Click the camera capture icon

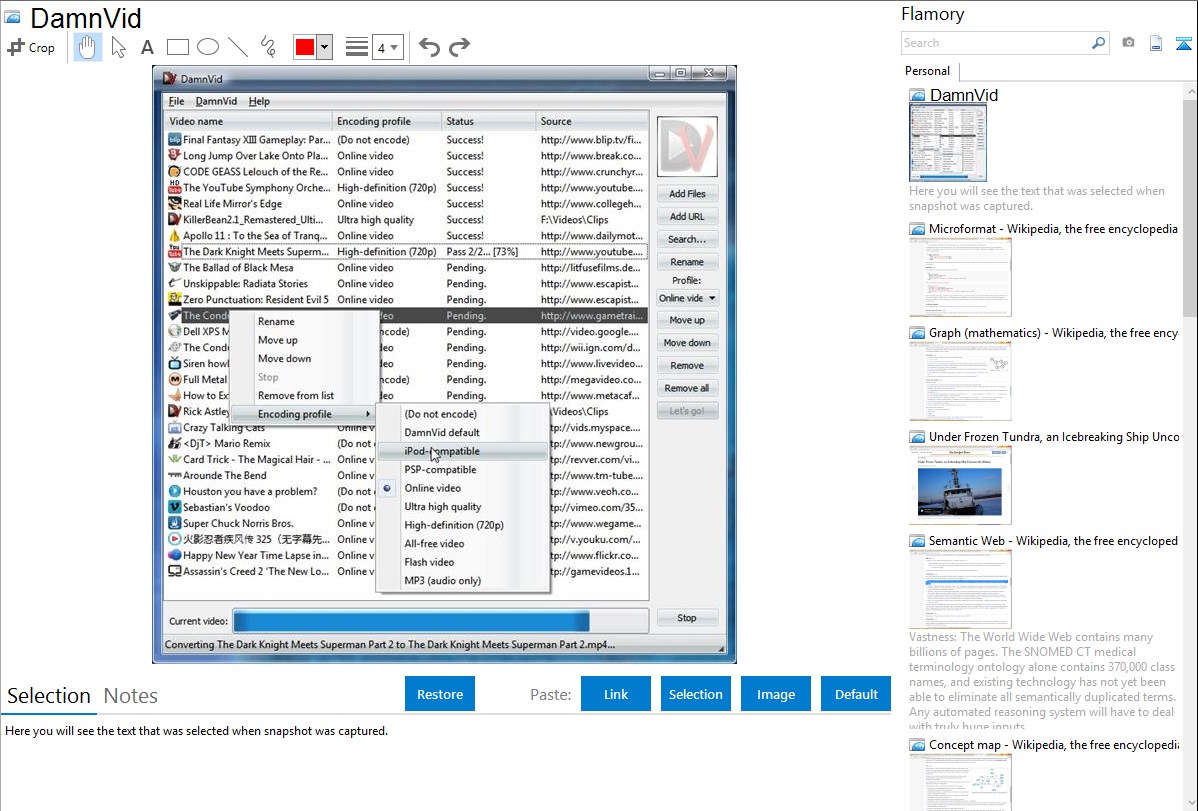[x=1128, y=43]
